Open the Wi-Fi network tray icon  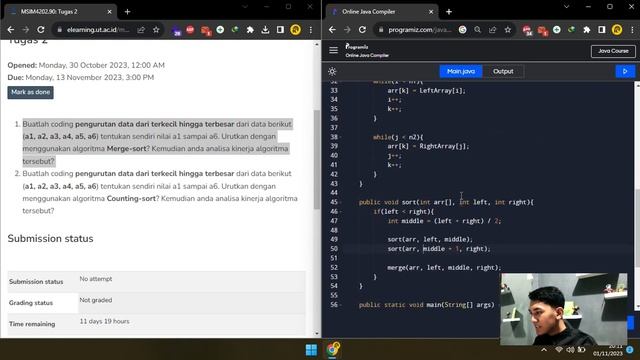[x=559, y=350]
